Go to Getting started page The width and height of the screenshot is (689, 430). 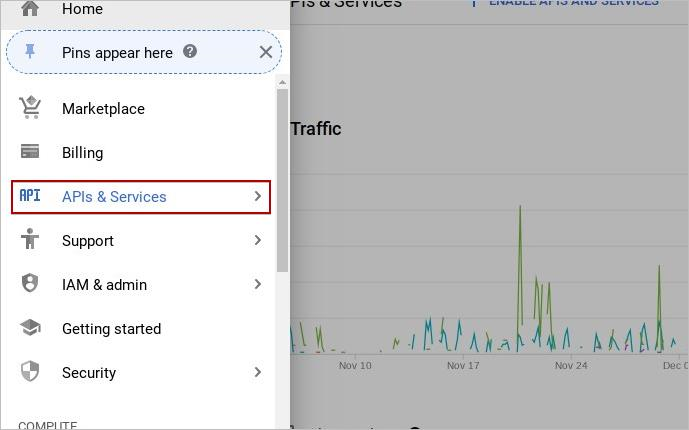point(111,329)
